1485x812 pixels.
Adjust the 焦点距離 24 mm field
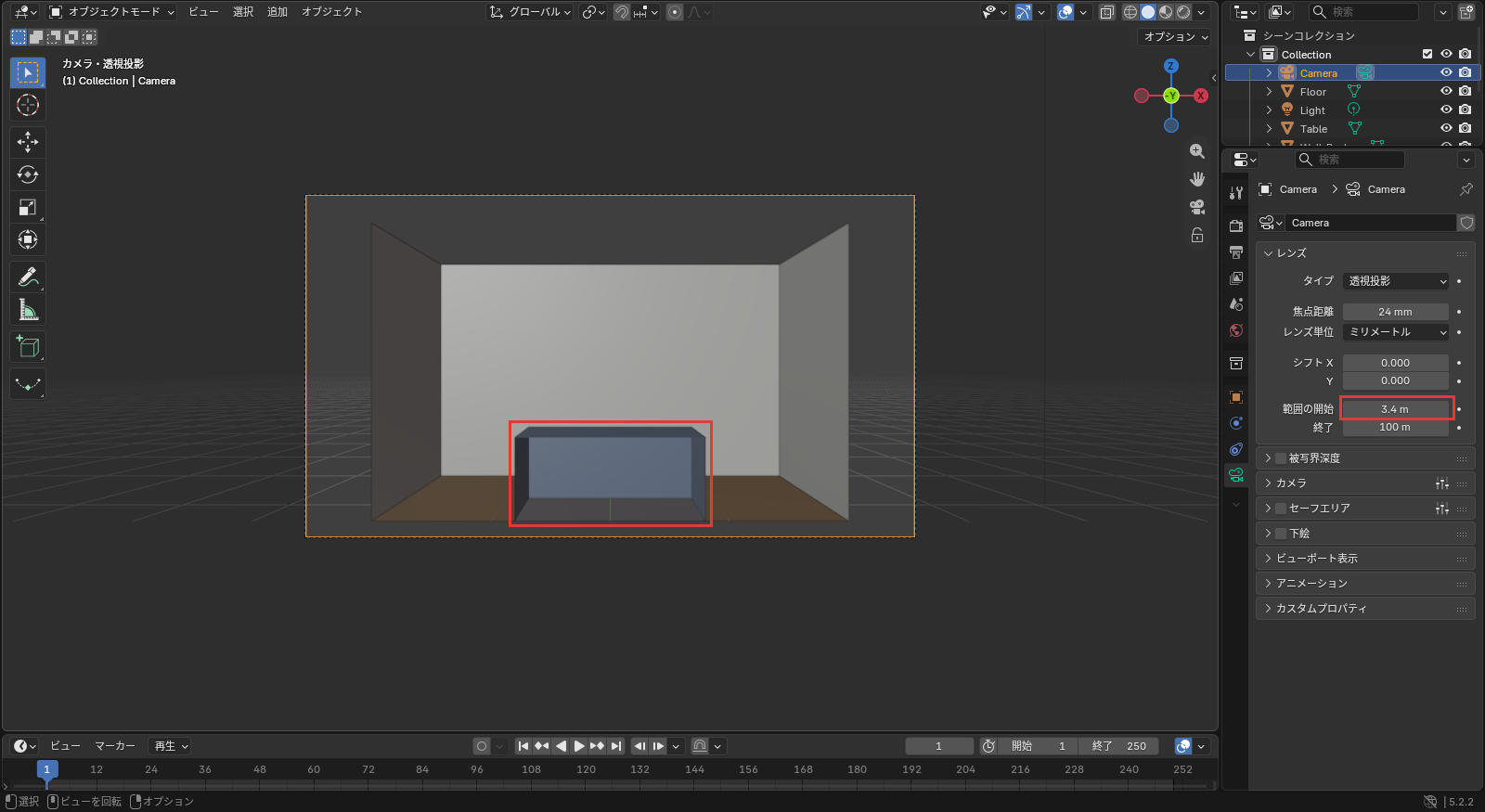[1396, 312]
